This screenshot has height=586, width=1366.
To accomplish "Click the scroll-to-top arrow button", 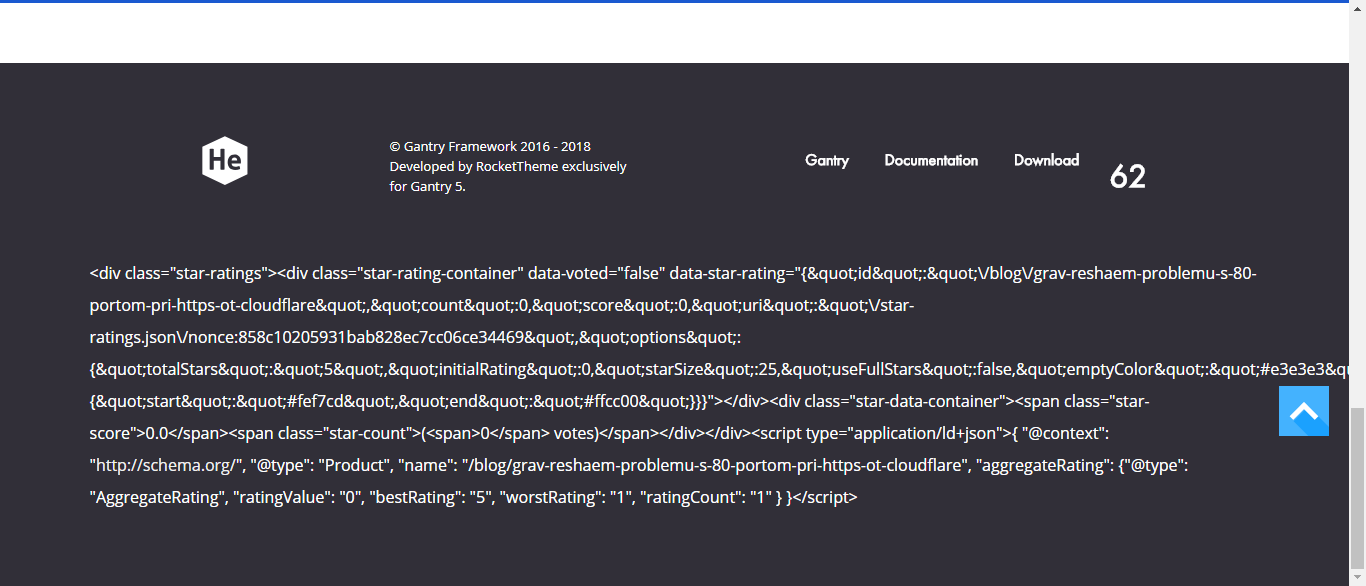I will 1304,411.
